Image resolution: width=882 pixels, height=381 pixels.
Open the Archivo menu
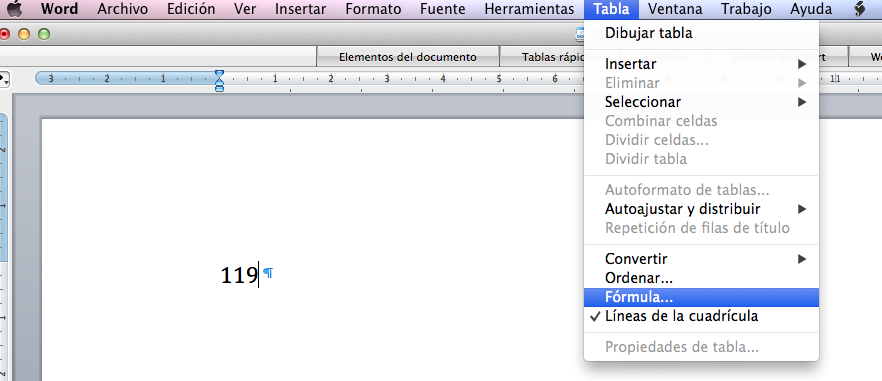point(123,9)
